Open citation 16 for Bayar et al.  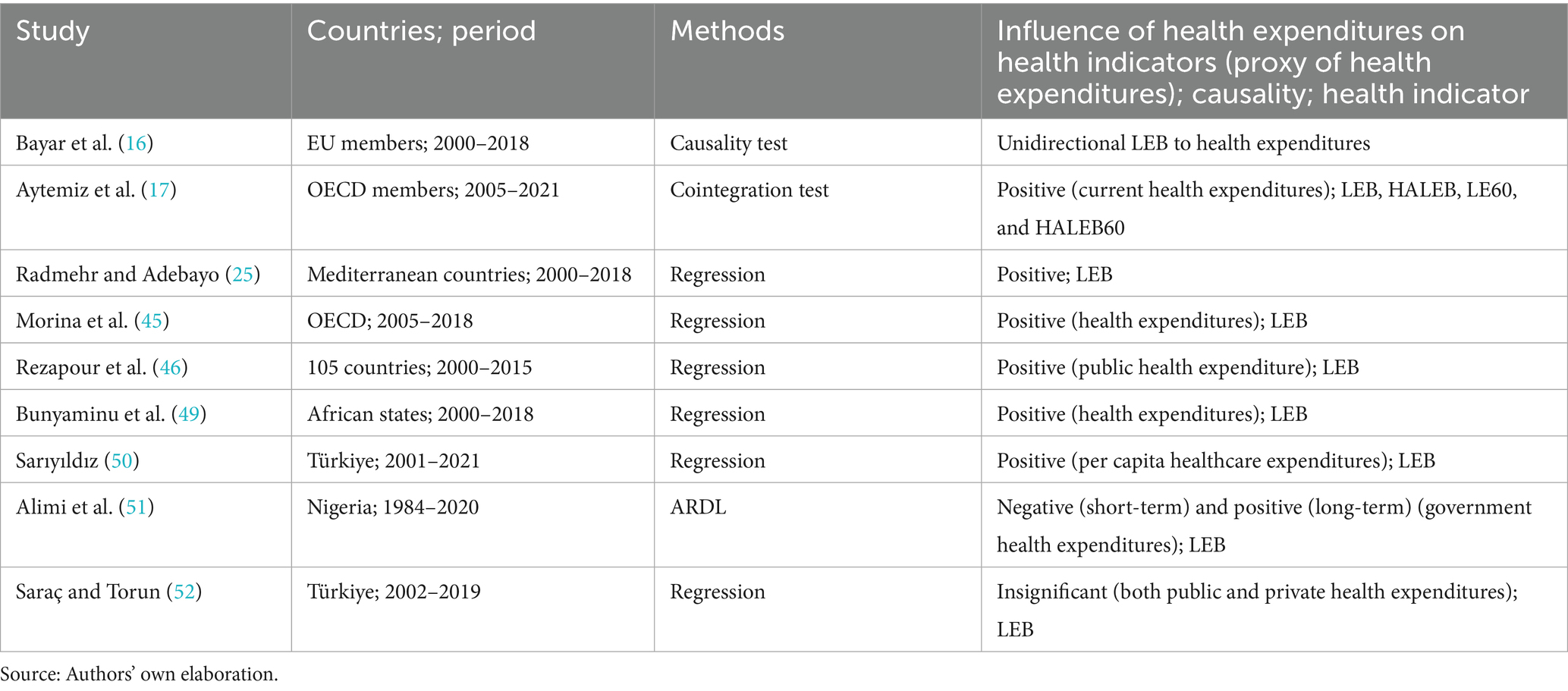click(136, 143)
